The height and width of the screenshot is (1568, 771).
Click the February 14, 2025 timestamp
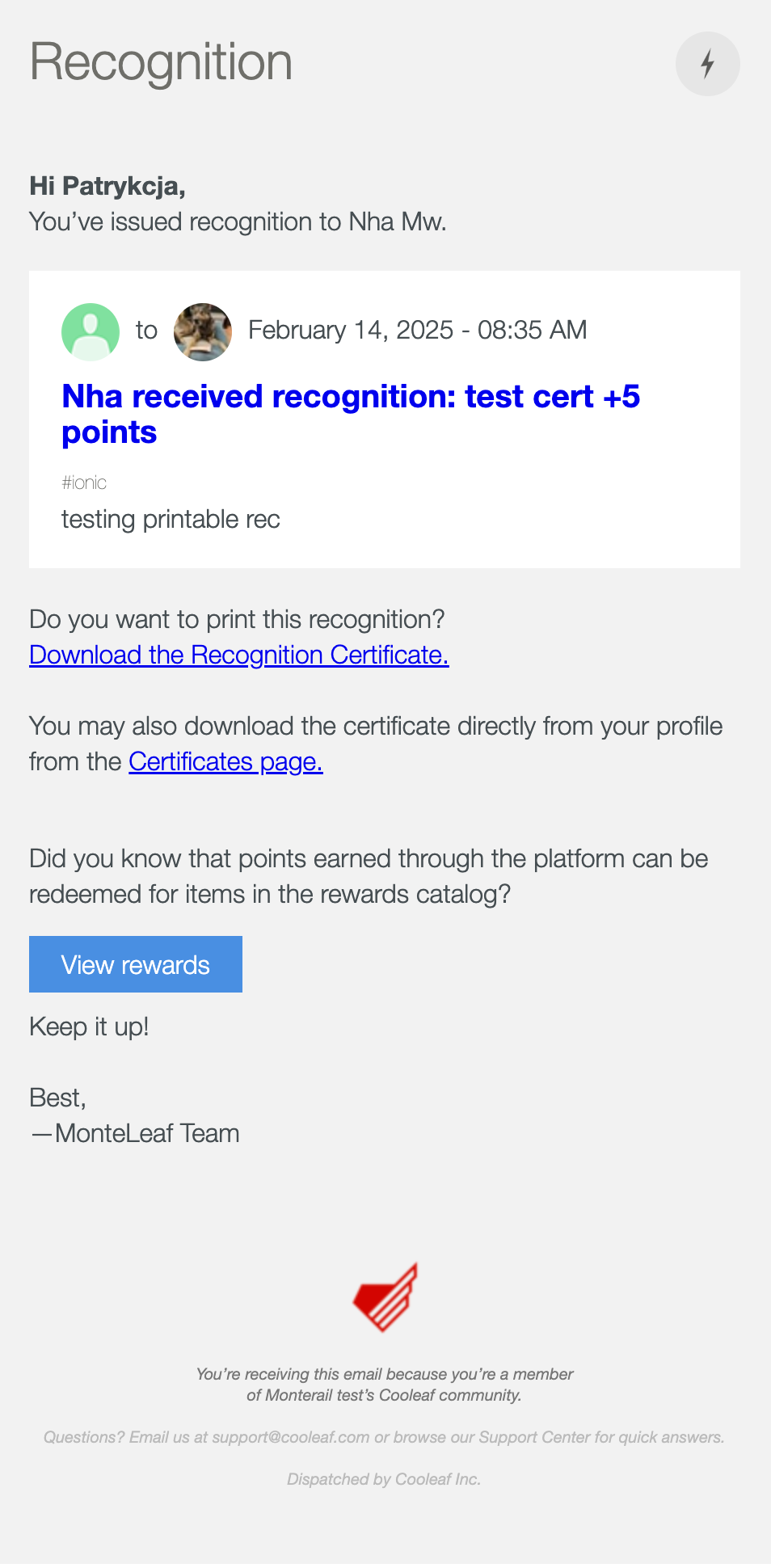click(x=417, y=330)
